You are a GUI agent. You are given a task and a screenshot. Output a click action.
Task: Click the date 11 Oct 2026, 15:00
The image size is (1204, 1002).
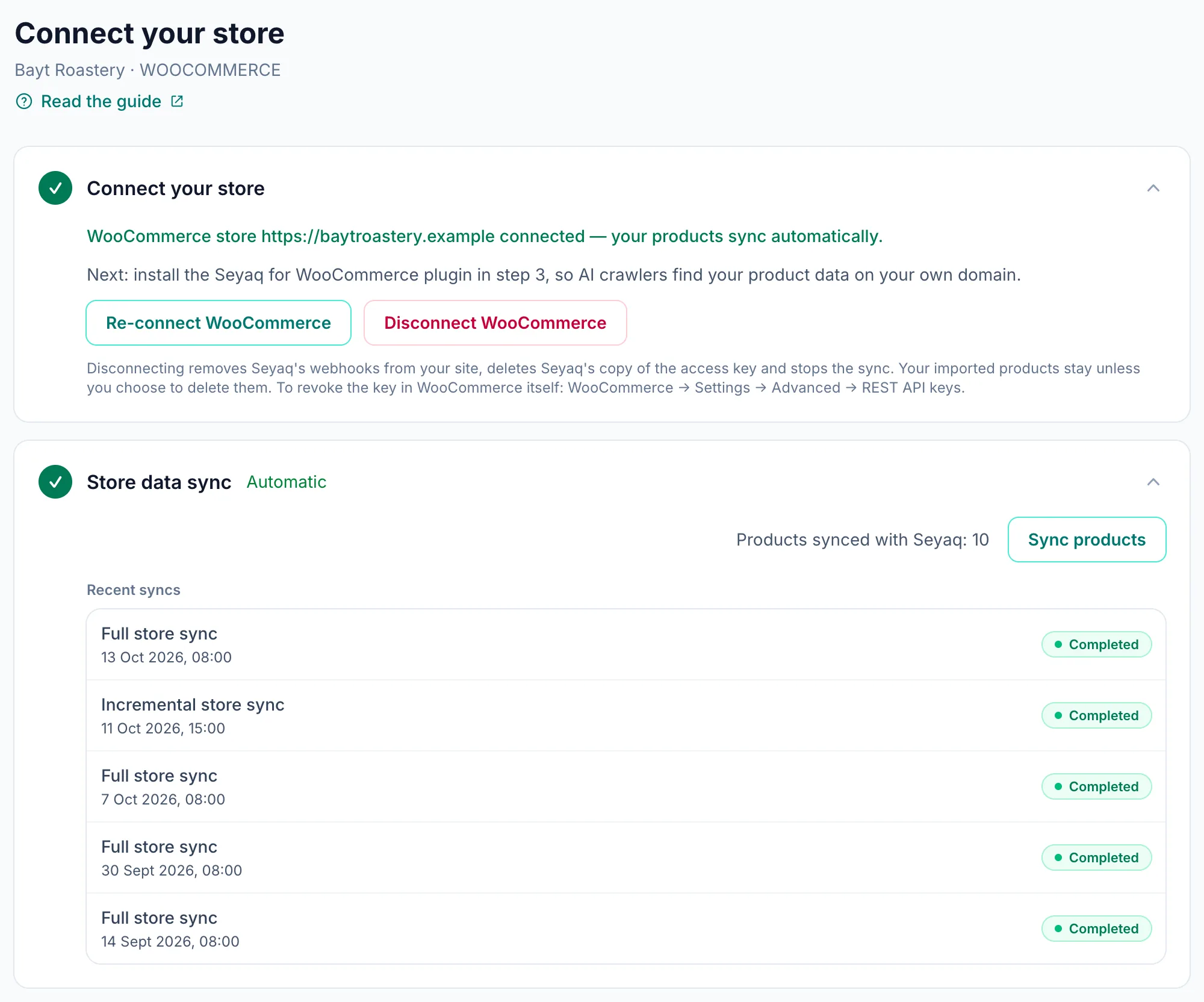point(163,728)
